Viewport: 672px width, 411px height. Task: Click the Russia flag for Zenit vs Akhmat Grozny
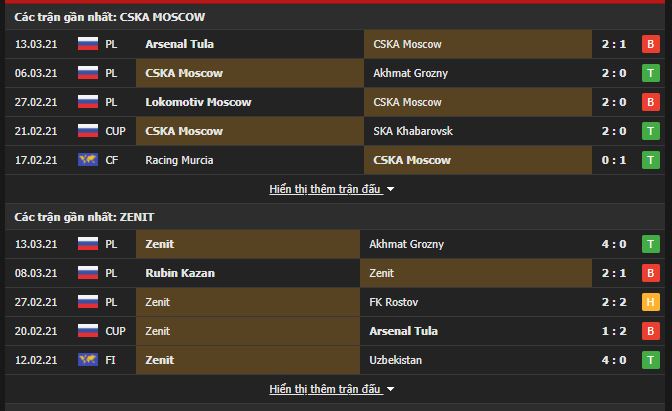88,244
